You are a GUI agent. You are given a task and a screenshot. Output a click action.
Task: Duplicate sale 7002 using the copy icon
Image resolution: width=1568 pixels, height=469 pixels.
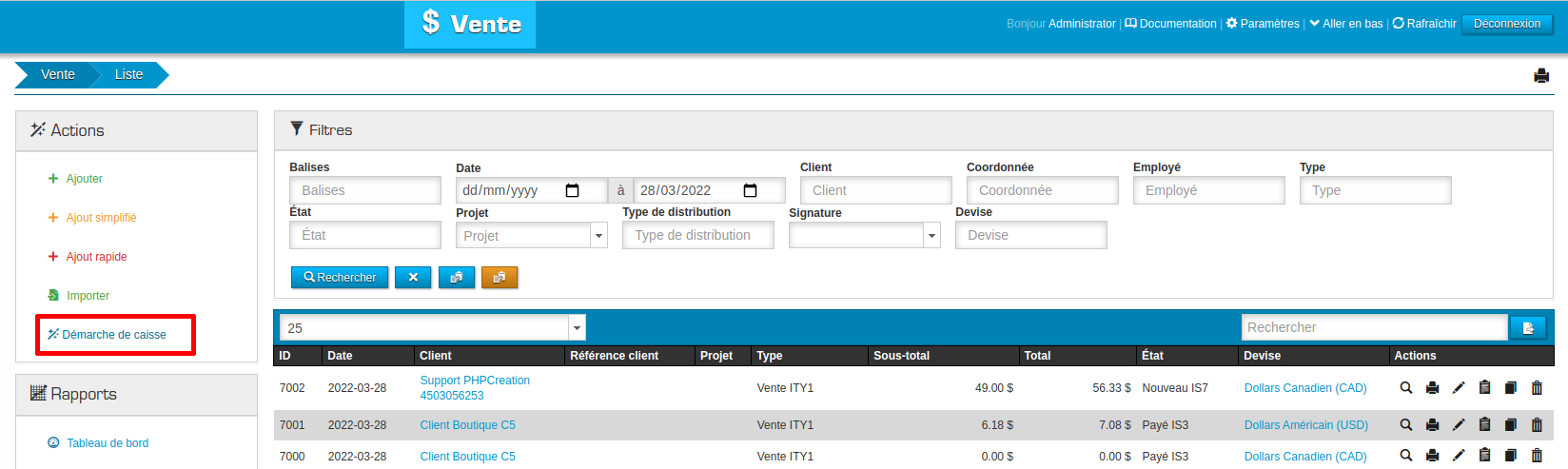[1510, 388]
